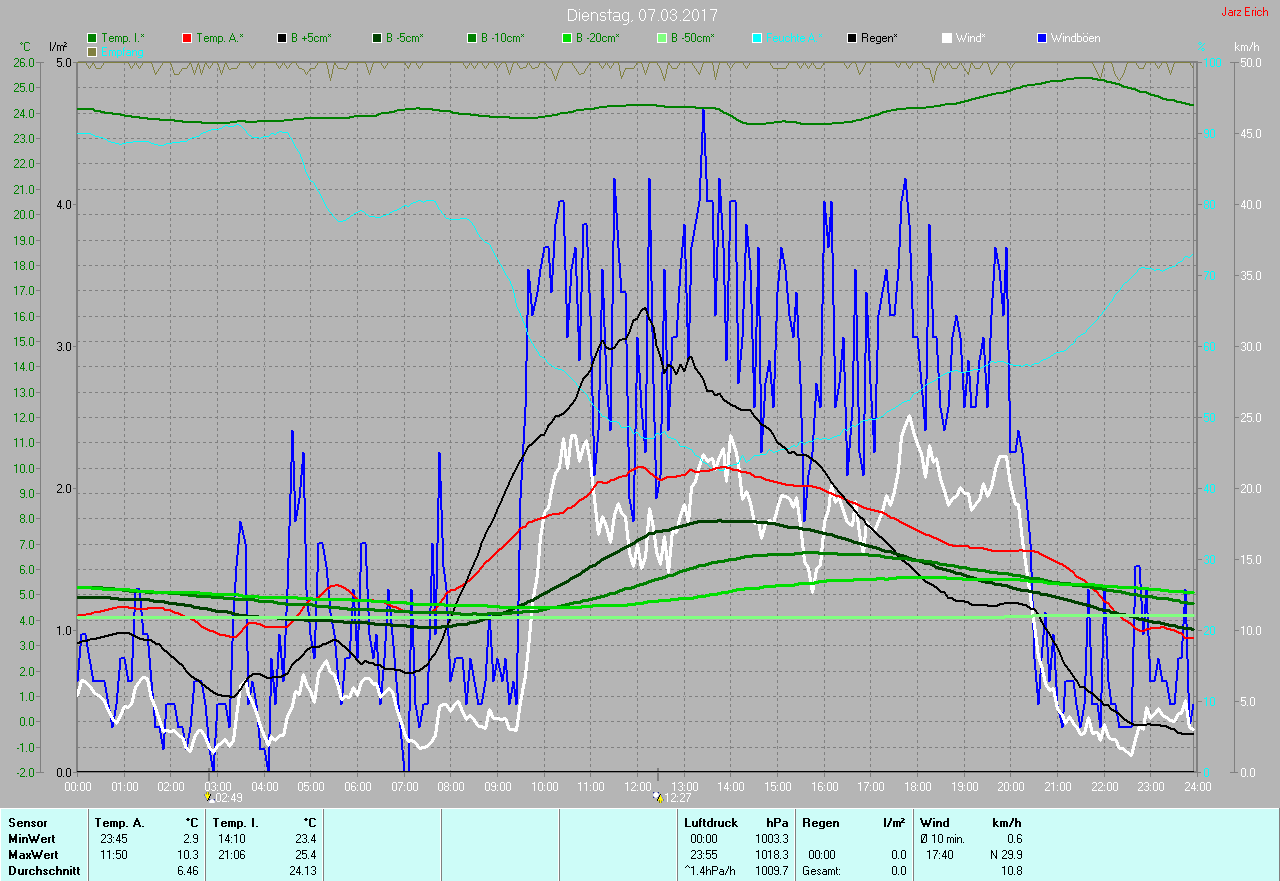Toggle the B -10cm legend entry

[x=473, y=38]
